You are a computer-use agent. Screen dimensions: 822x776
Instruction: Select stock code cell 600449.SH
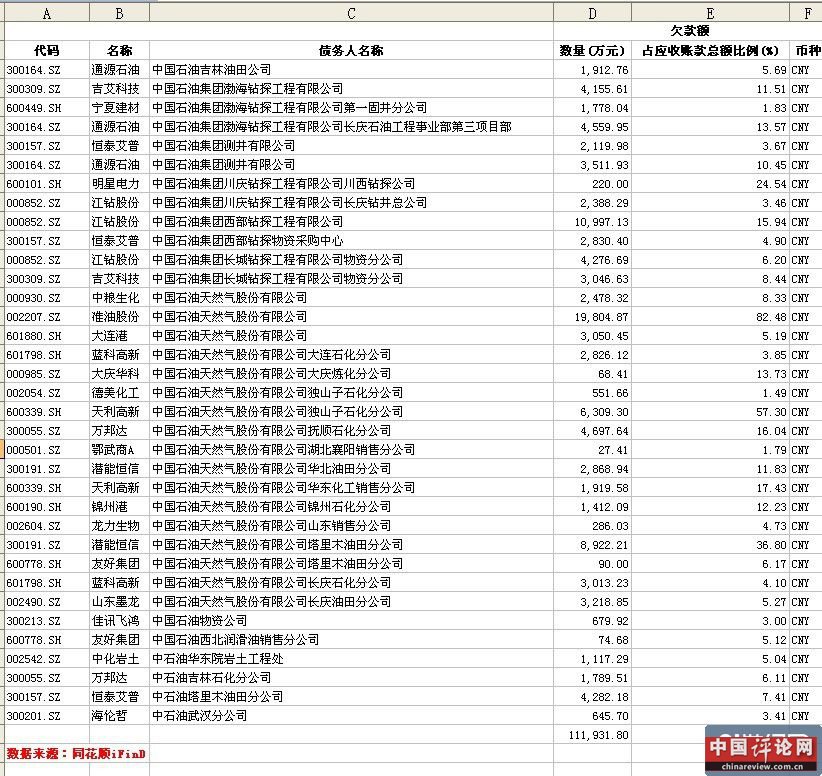47,107
